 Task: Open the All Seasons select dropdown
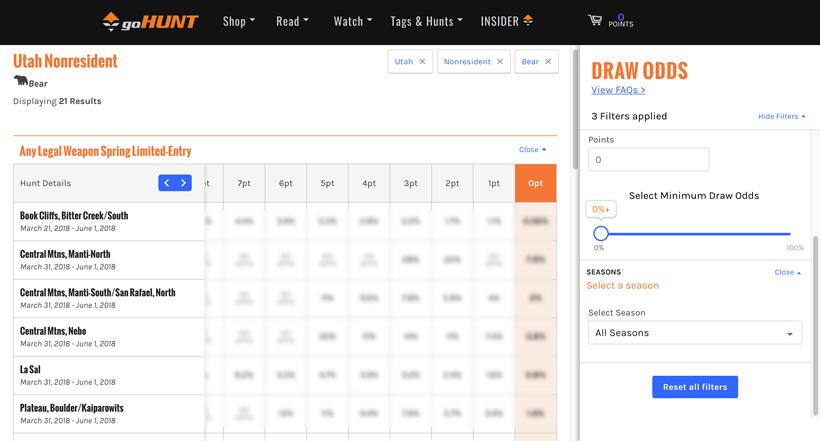[x=694, y=333]
